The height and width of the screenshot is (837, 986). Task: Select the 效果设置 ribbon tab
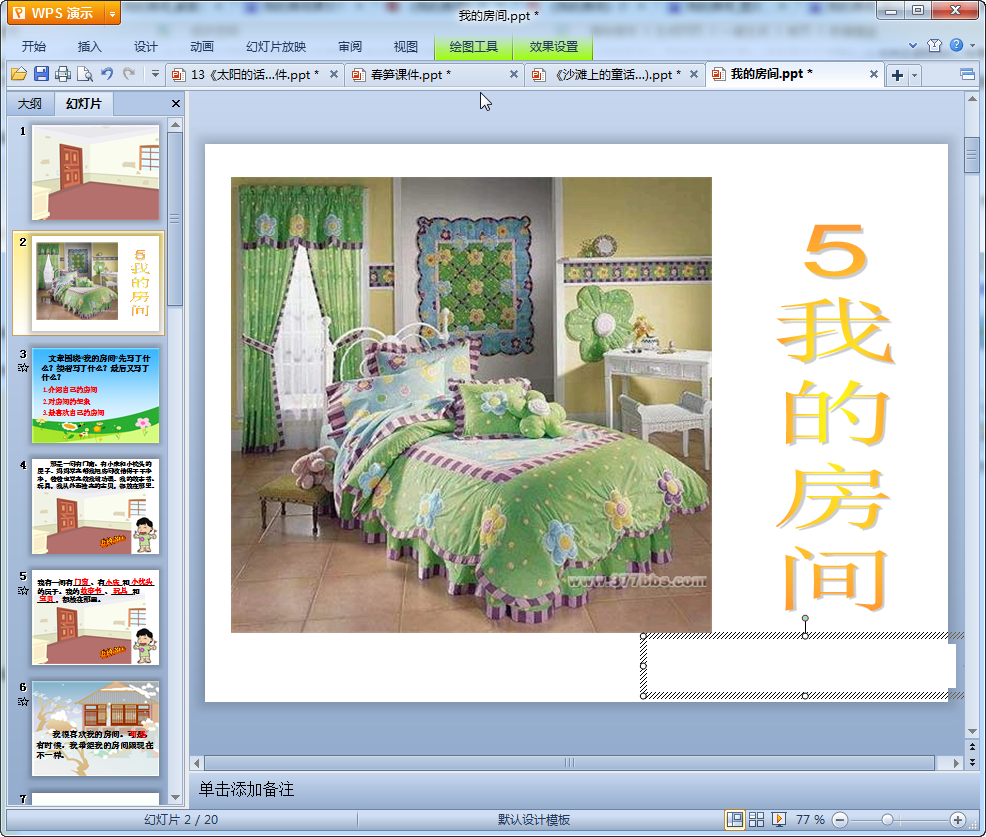point(553,47)
